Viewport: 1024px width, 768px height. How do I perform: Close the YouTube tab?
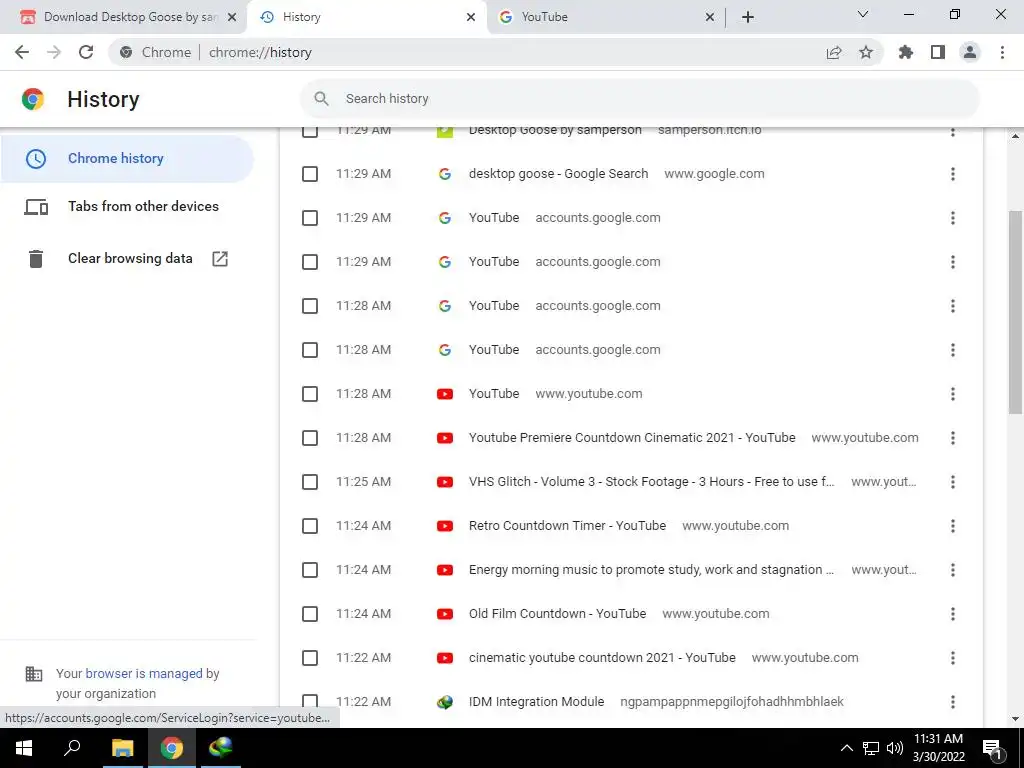pyautogui.click(x=710, y=17)
